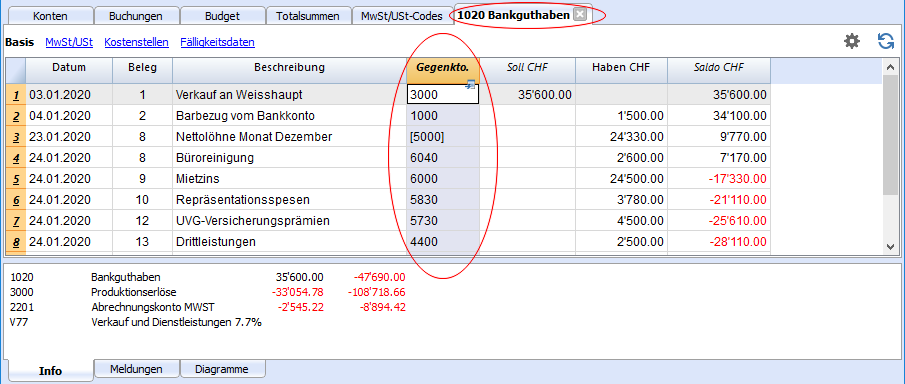Click the red Saldo value -17'330.00
This screenshot has width=905, height=384.
click(719, 178)
